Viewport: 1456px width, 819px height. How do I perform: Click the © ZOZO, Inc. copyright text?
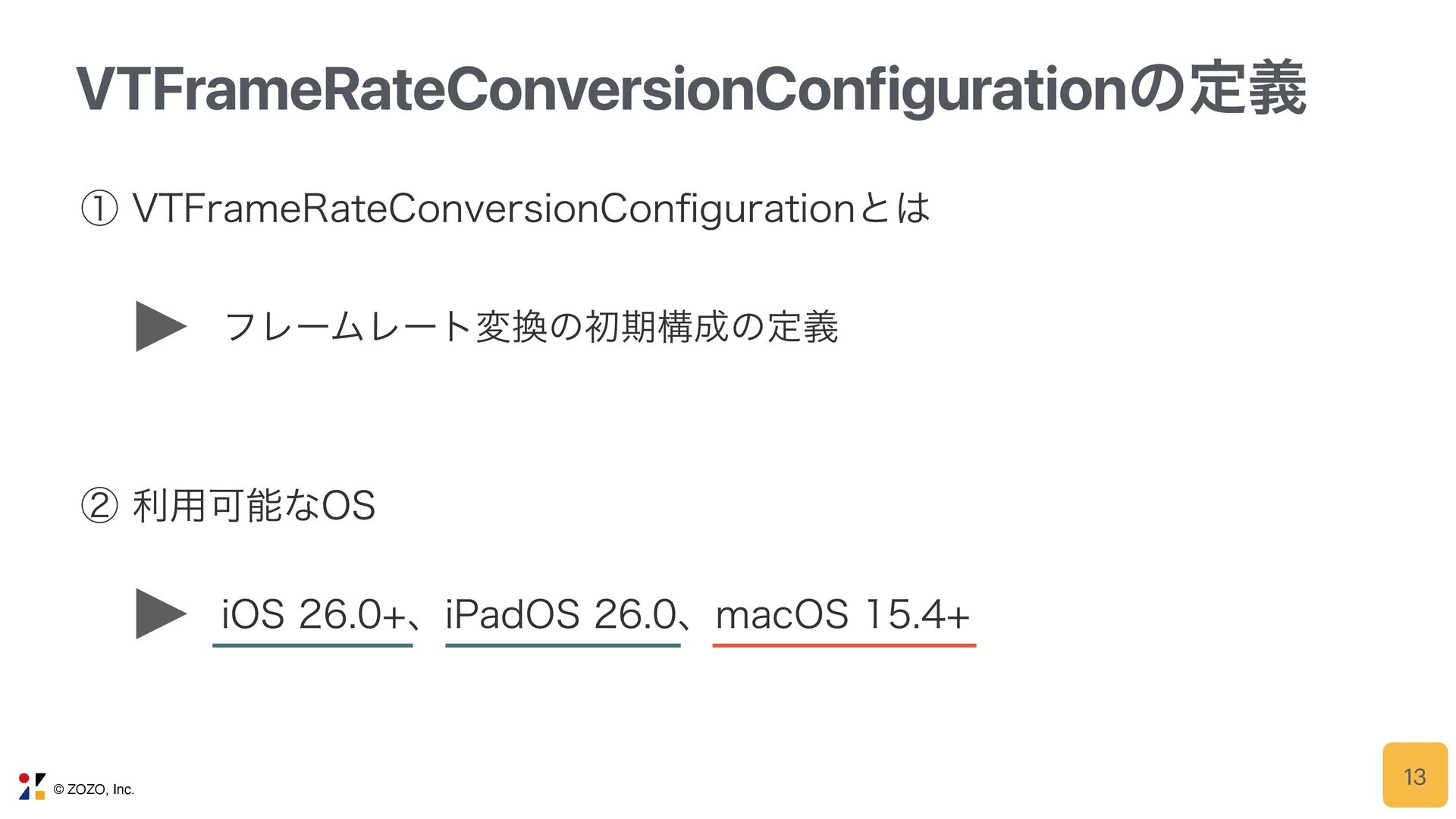pos(94,789)
